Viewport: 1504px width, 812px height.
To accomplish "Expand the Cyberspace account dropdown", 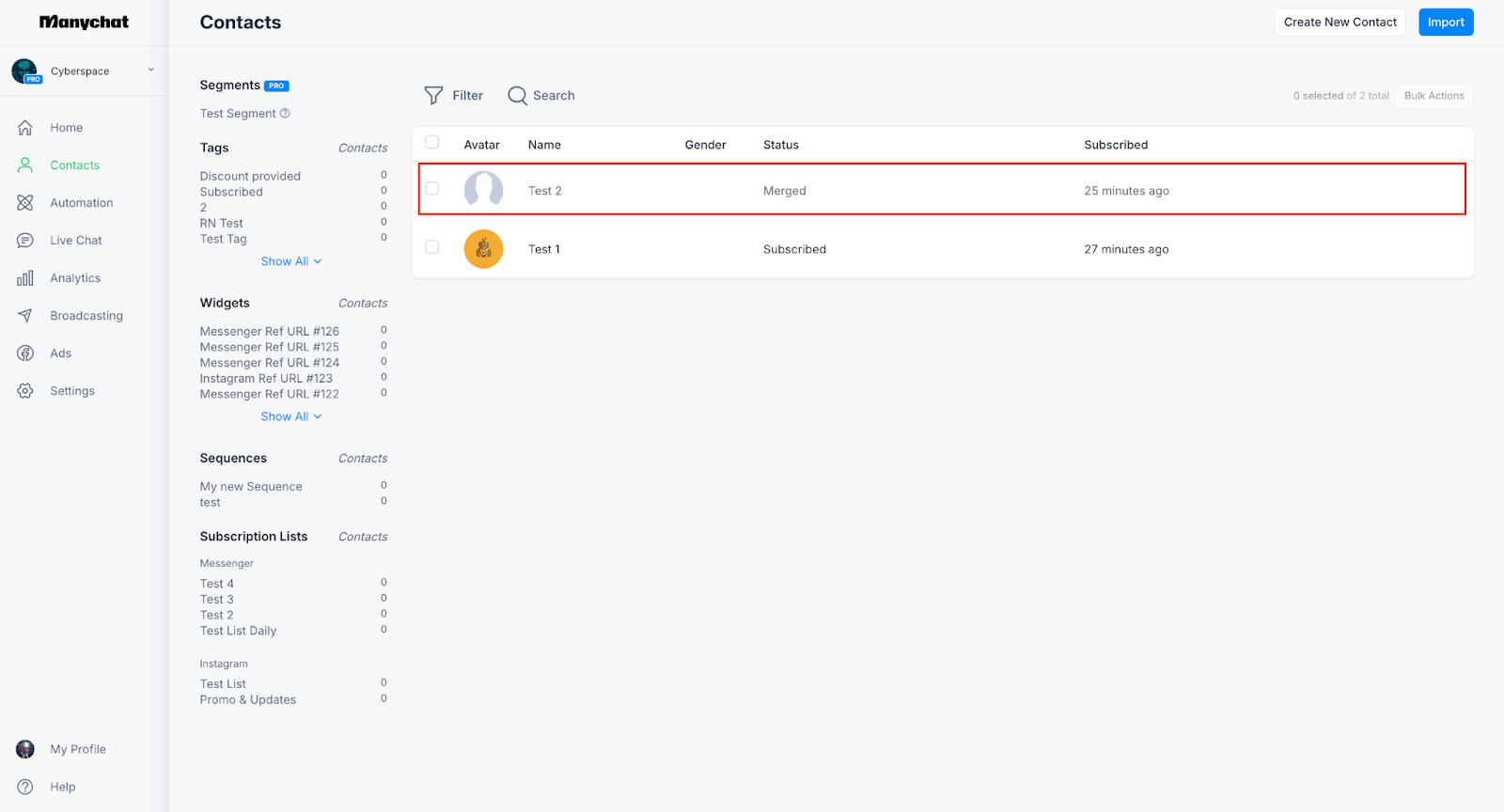I will pos(150,70).
